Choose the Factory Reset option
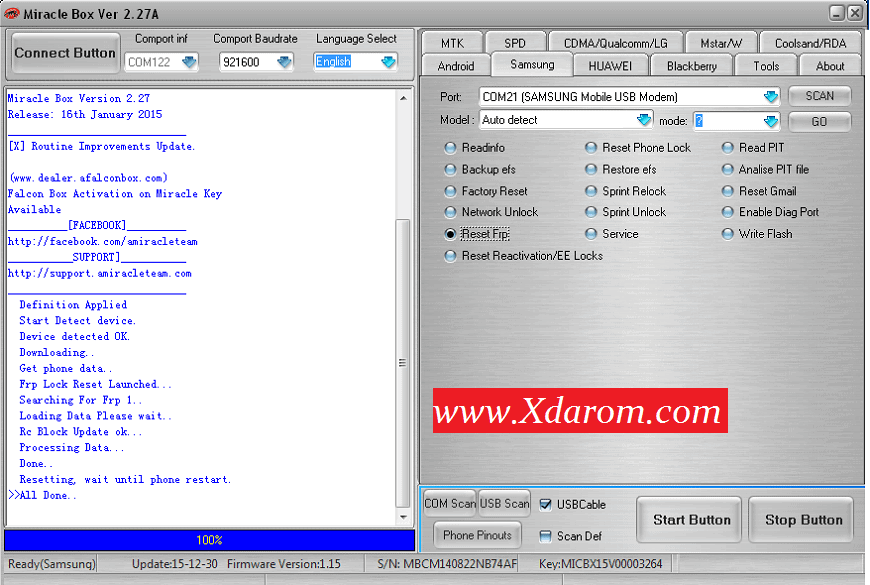Viewport: 870px width, 585px height. pyautogui.click(x=451, y=191)
